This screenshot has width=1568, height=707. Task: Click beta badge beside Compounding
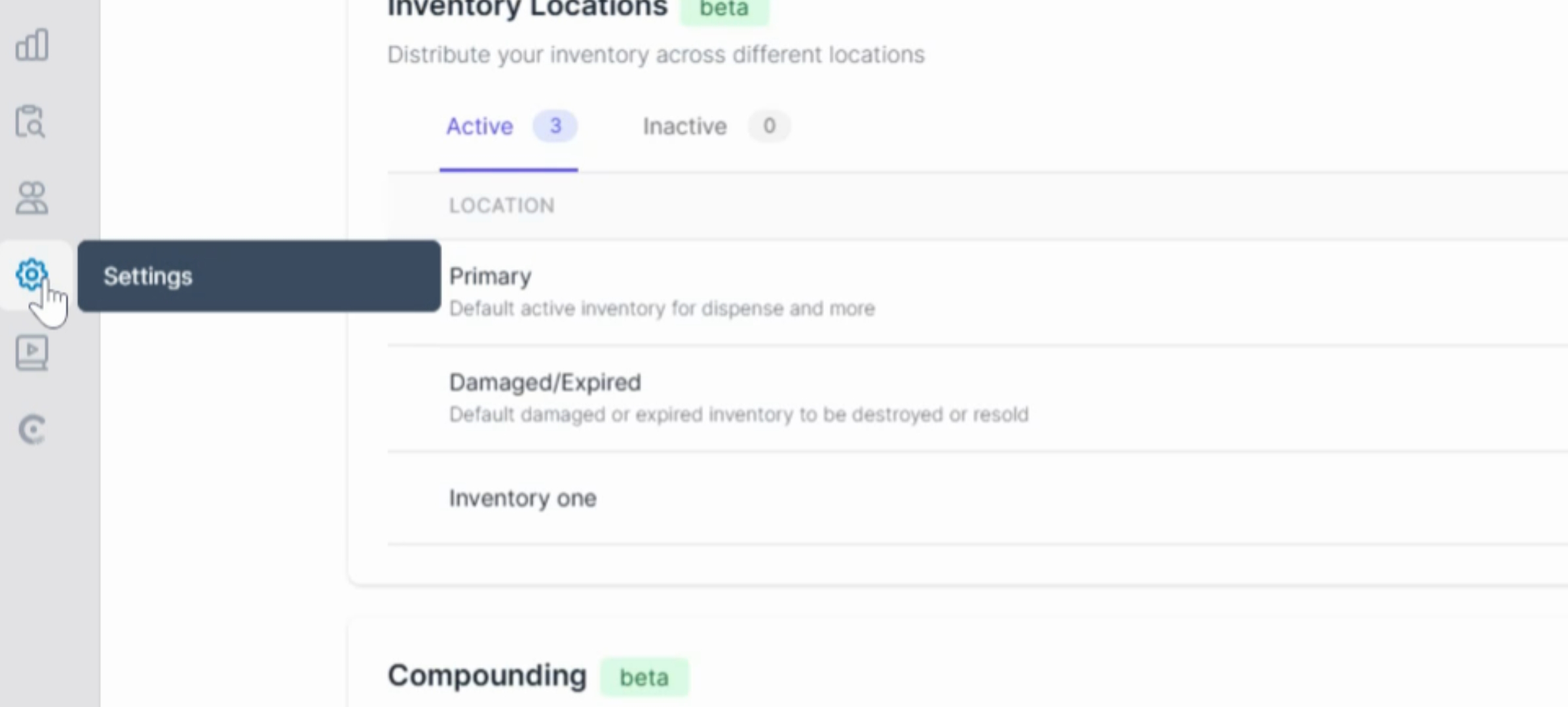click(x=644, y=677)
